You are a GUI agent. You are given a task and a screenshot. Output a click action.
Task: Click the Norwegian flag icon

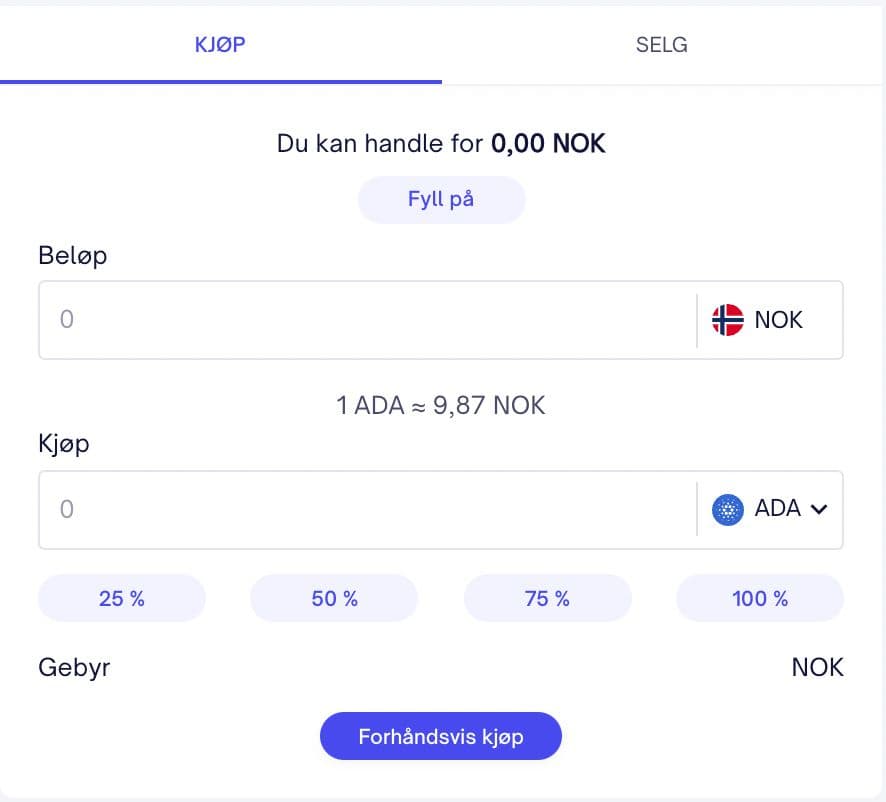(x=727, y=320)
